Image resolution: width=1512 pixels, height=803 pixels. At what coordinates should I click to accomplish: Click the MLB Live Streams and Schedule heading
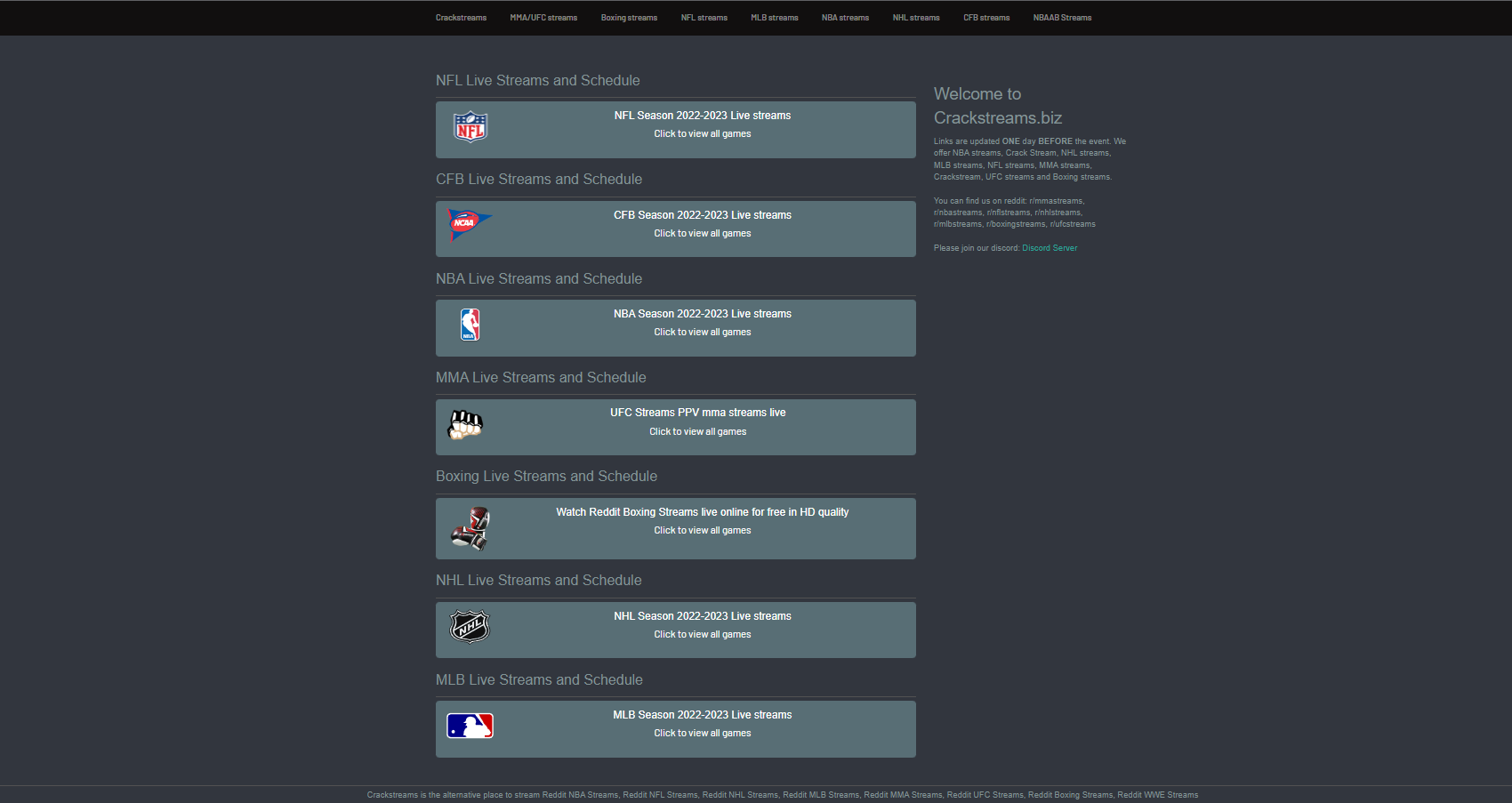(539, 680)
